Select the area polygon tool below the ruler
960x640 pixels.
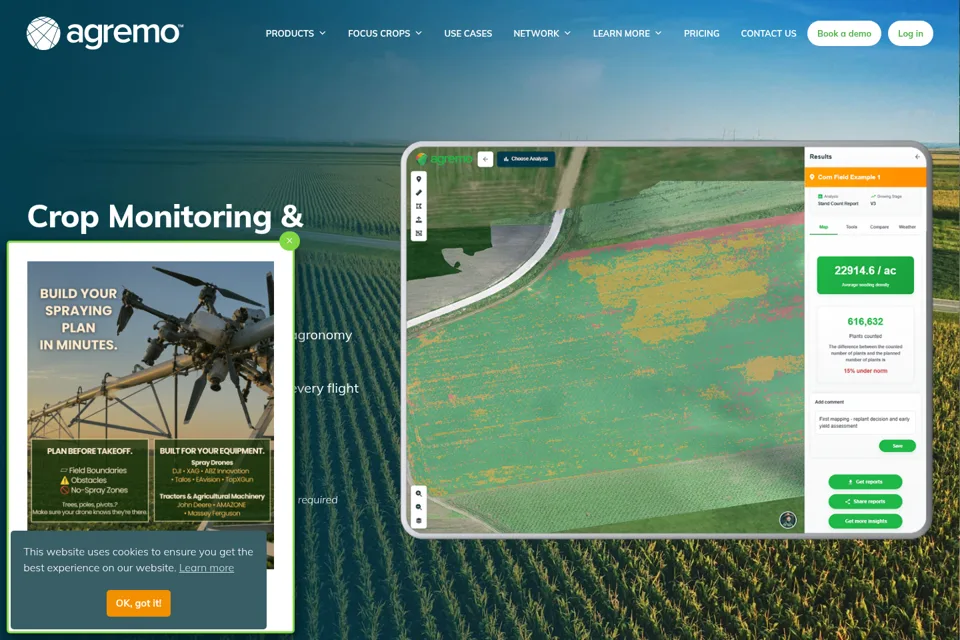[419, 206]
